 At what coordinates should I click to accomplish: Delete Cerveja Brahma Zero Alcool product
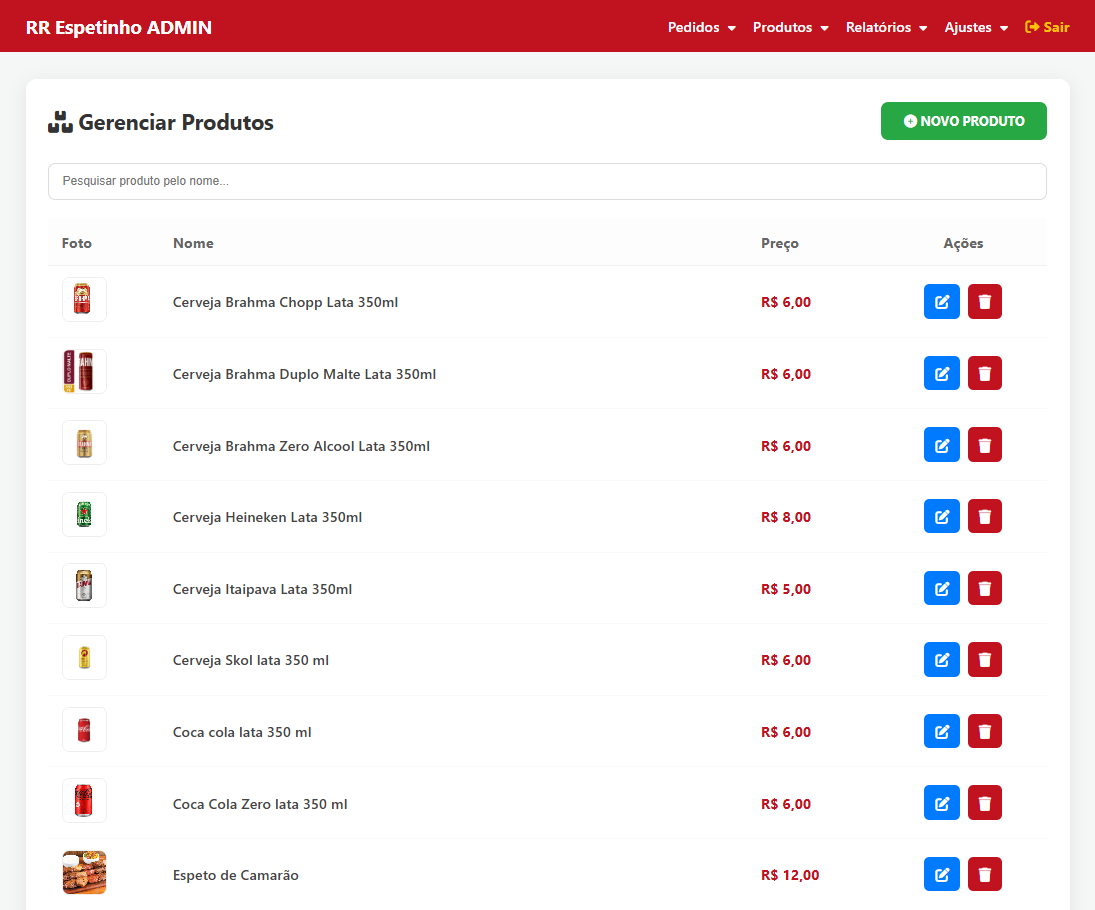[985, 445]
